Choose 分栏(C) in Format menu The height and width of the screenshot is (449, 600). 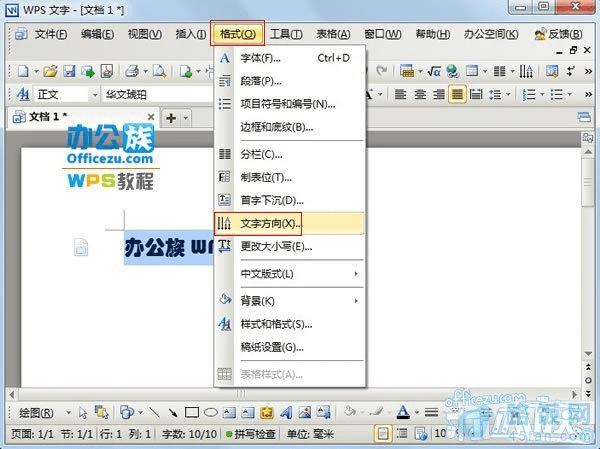[x=289, y=154]
